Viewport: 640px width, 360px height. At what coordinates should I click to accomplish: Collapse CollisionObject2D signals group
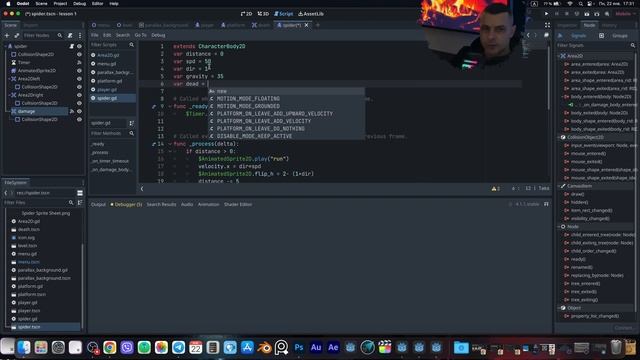point(559,137)
